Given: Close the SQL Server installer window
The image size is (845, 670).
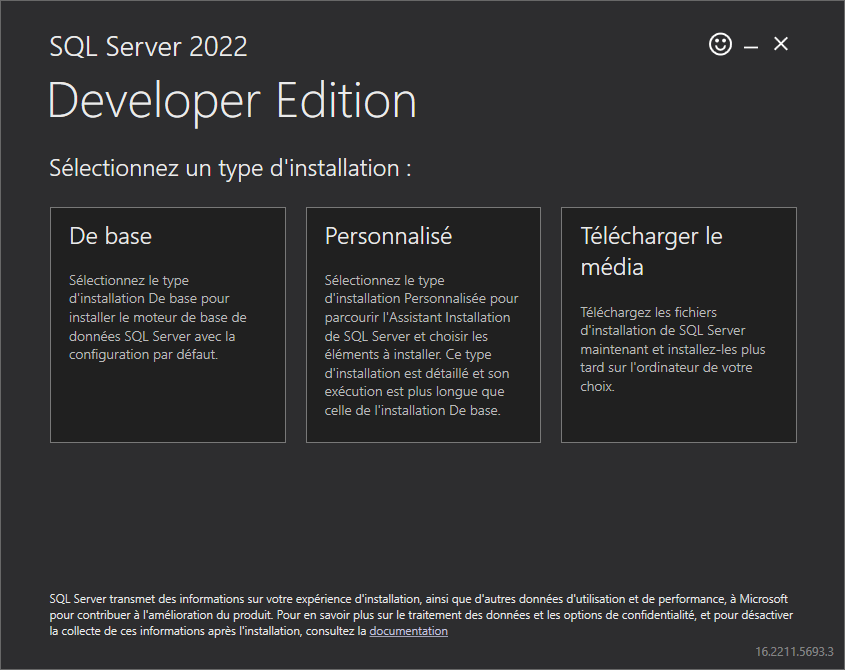Looking at the screenshot, I should click(780, 44).
